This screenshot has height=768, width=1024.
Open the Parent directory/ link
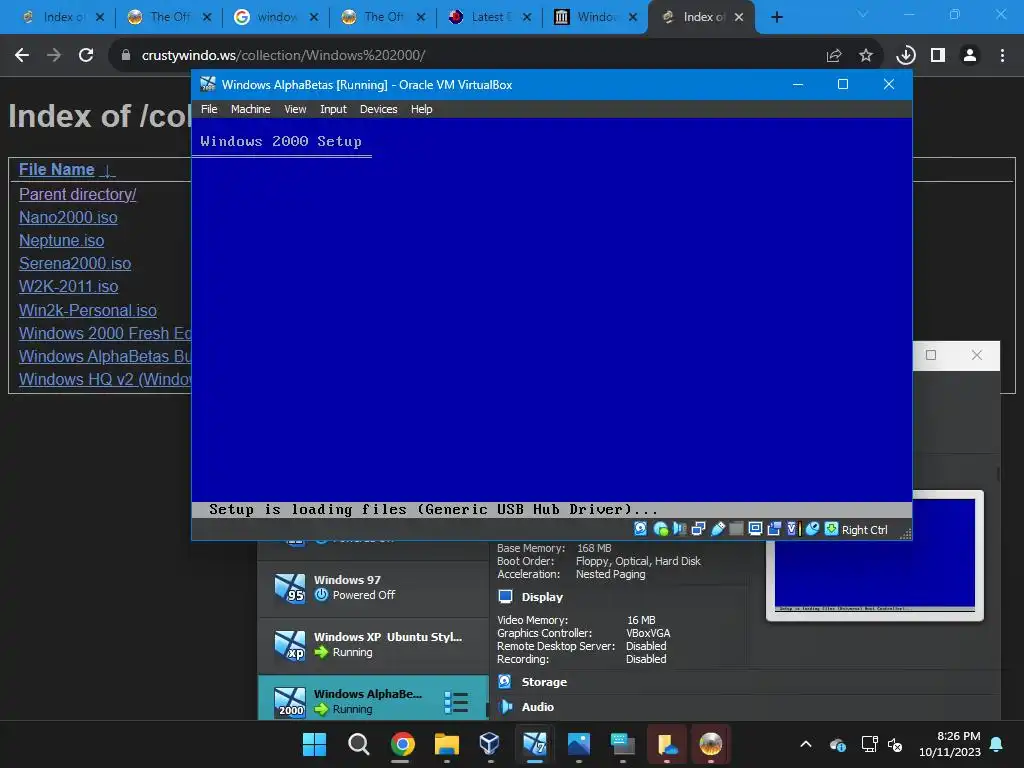(78, 195)
